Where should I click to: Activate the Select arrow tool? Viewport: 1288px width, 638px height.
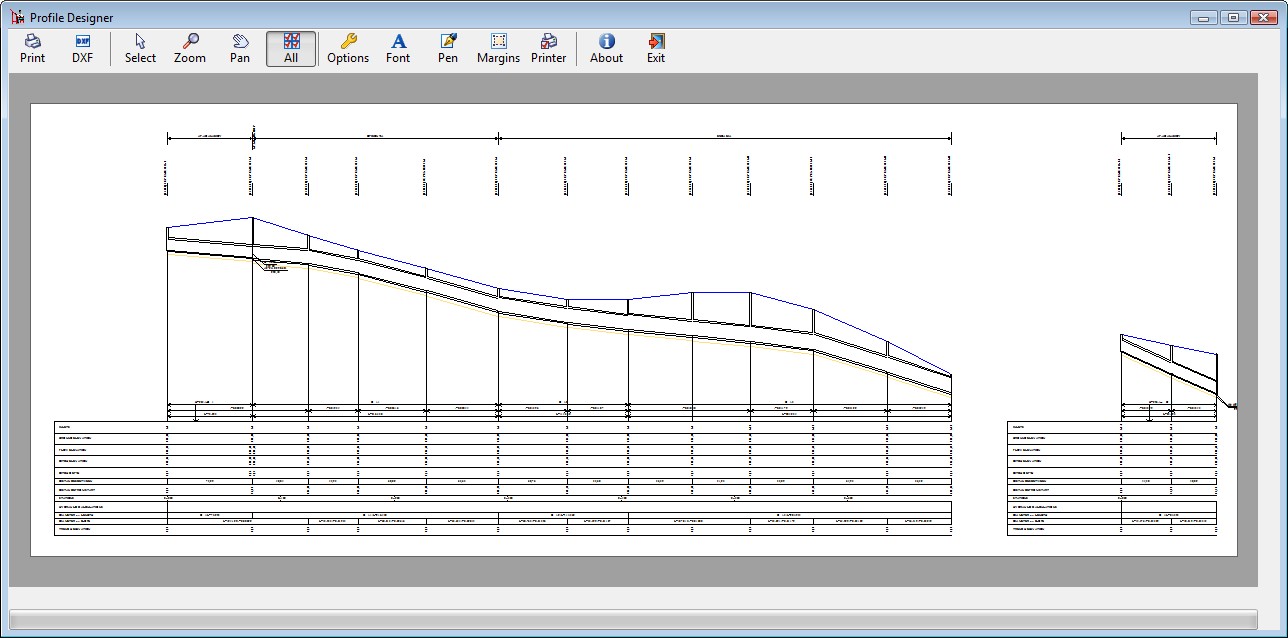140,48
